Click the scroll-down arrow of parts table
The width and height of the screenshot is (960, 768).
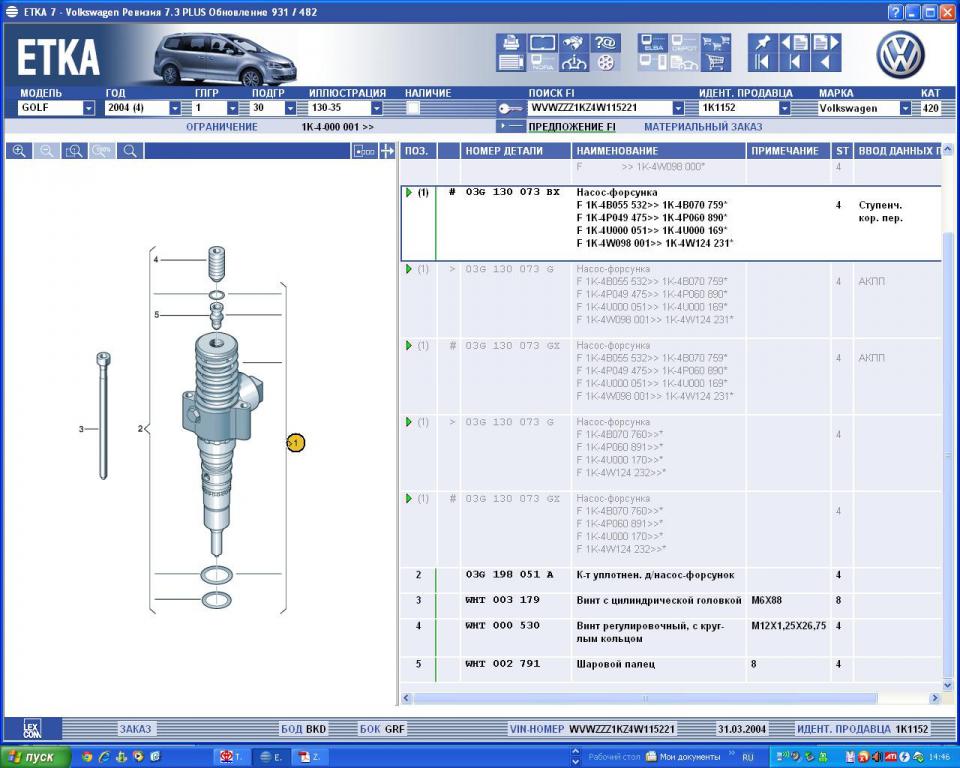[x=948, y=685]
